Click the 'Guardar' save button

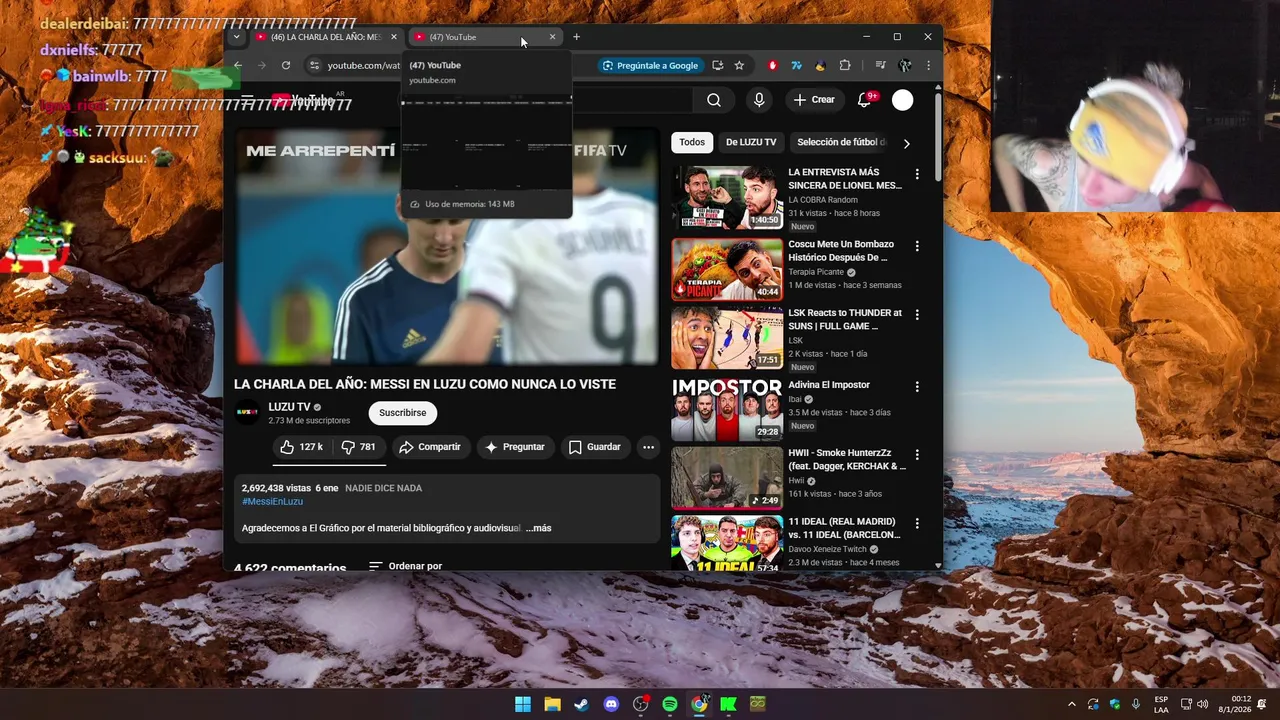pyautogui.click(x=595, y=447)
